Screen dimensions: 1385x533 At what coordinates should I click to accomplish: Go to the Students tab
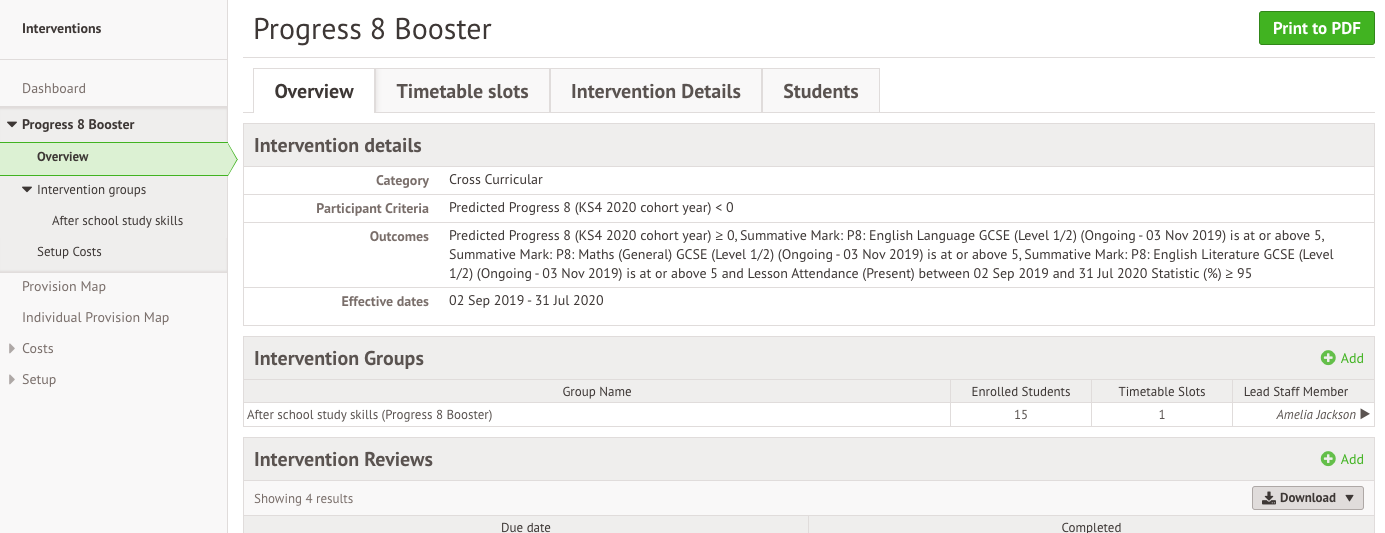point(820,91)
